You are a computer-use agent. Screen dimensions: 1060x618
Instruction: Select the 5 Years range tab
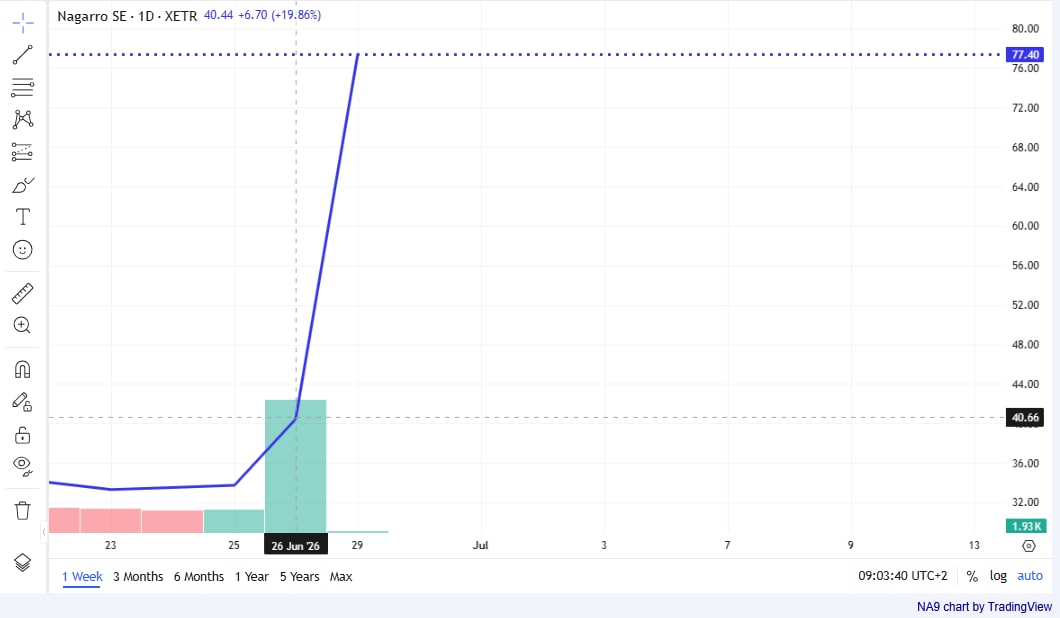299,577
